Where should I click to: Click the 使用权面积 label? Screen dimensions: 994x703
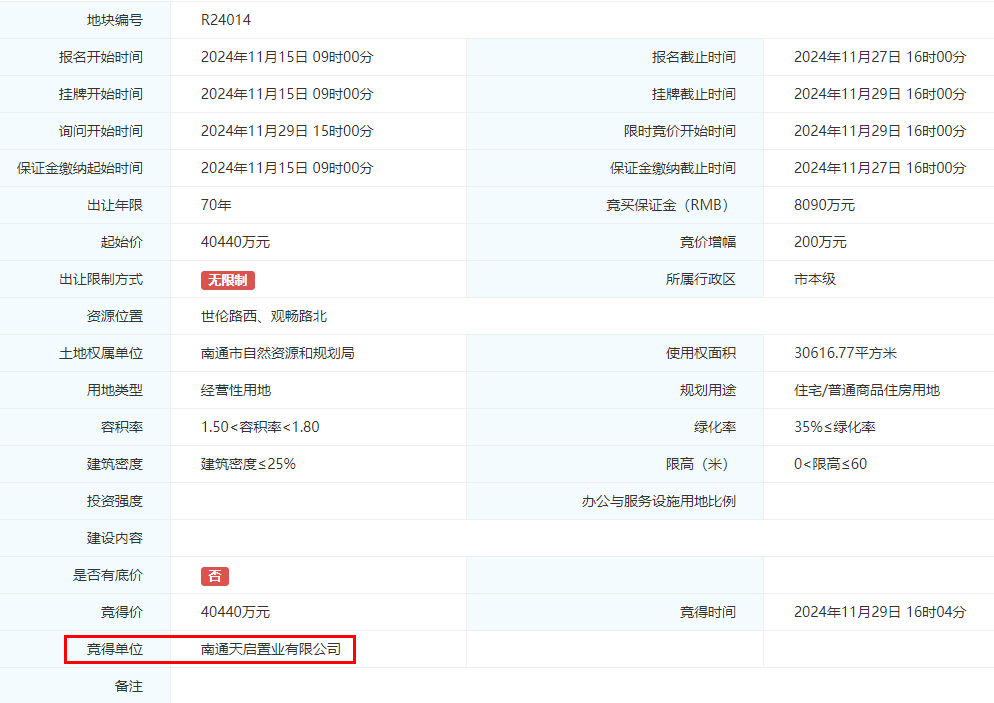(x=700, y=354)
